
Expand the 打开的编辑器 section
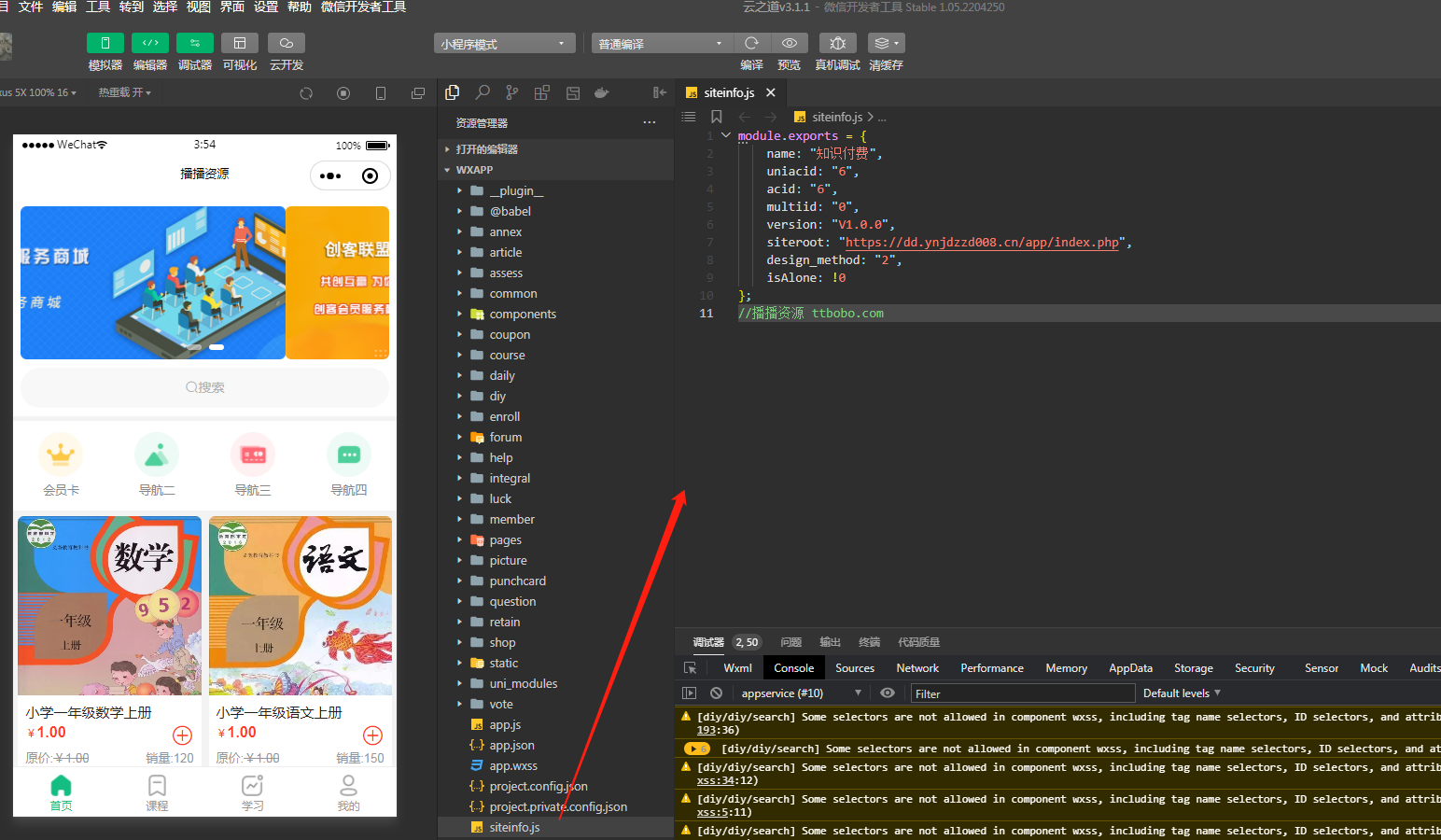(555, 149)
